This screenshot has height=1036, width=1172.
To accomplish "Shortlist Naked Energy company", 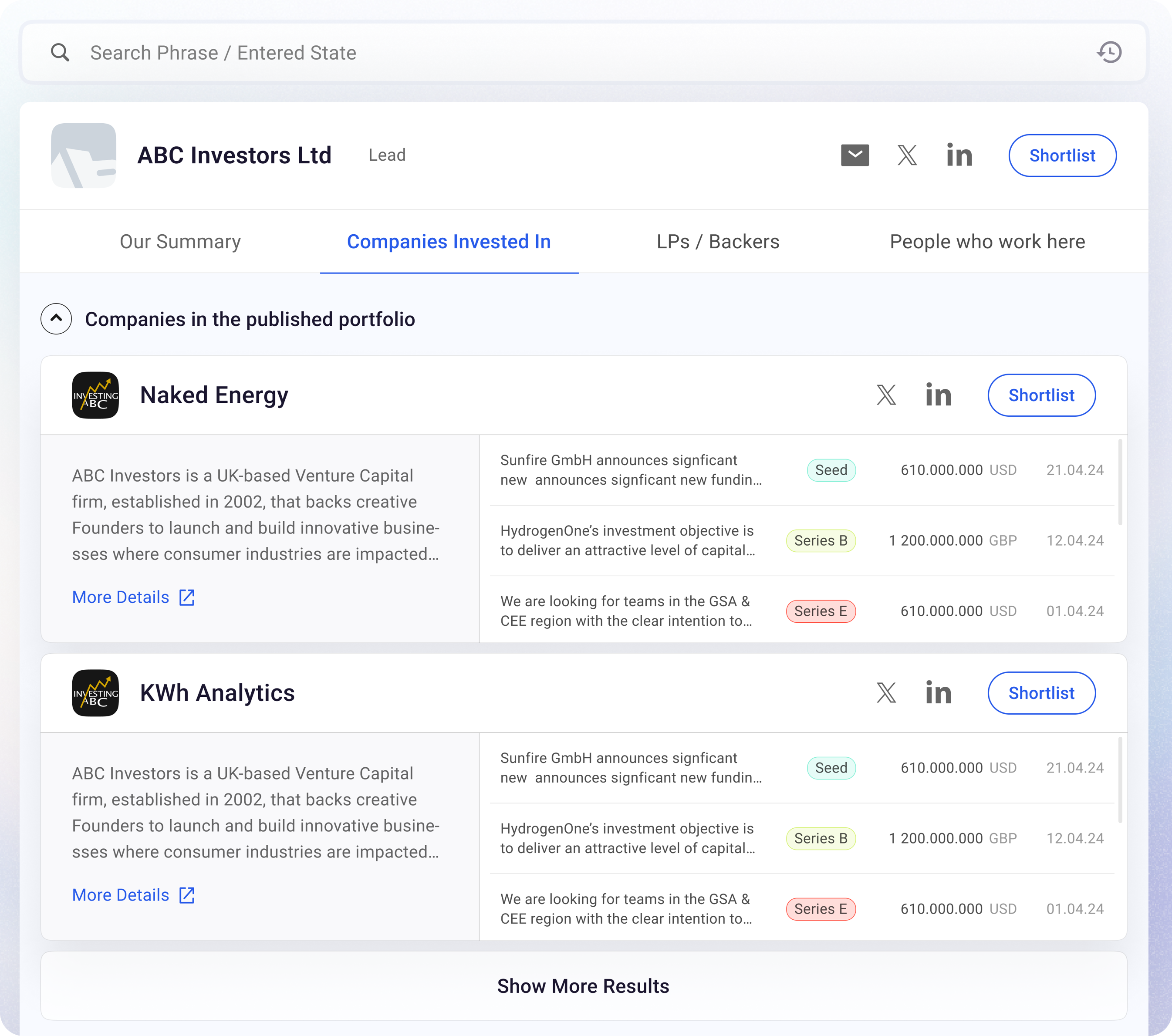I will (1041, 395).
